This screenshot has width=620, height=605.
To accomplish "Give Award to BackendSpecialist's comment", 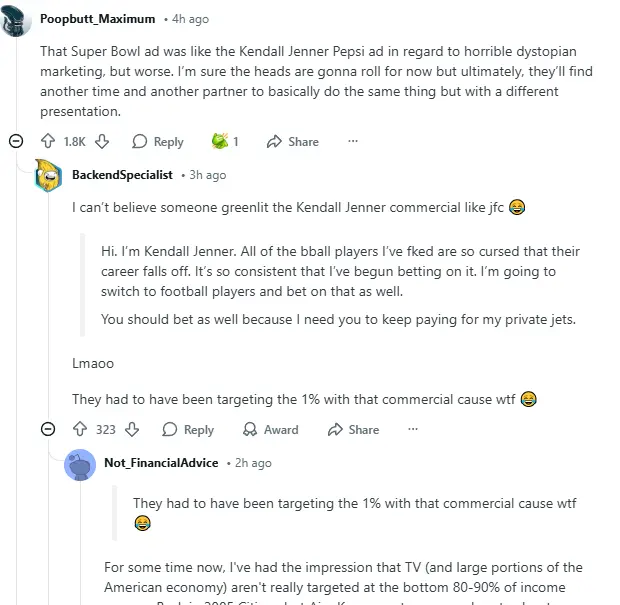I will coord(271,430).
